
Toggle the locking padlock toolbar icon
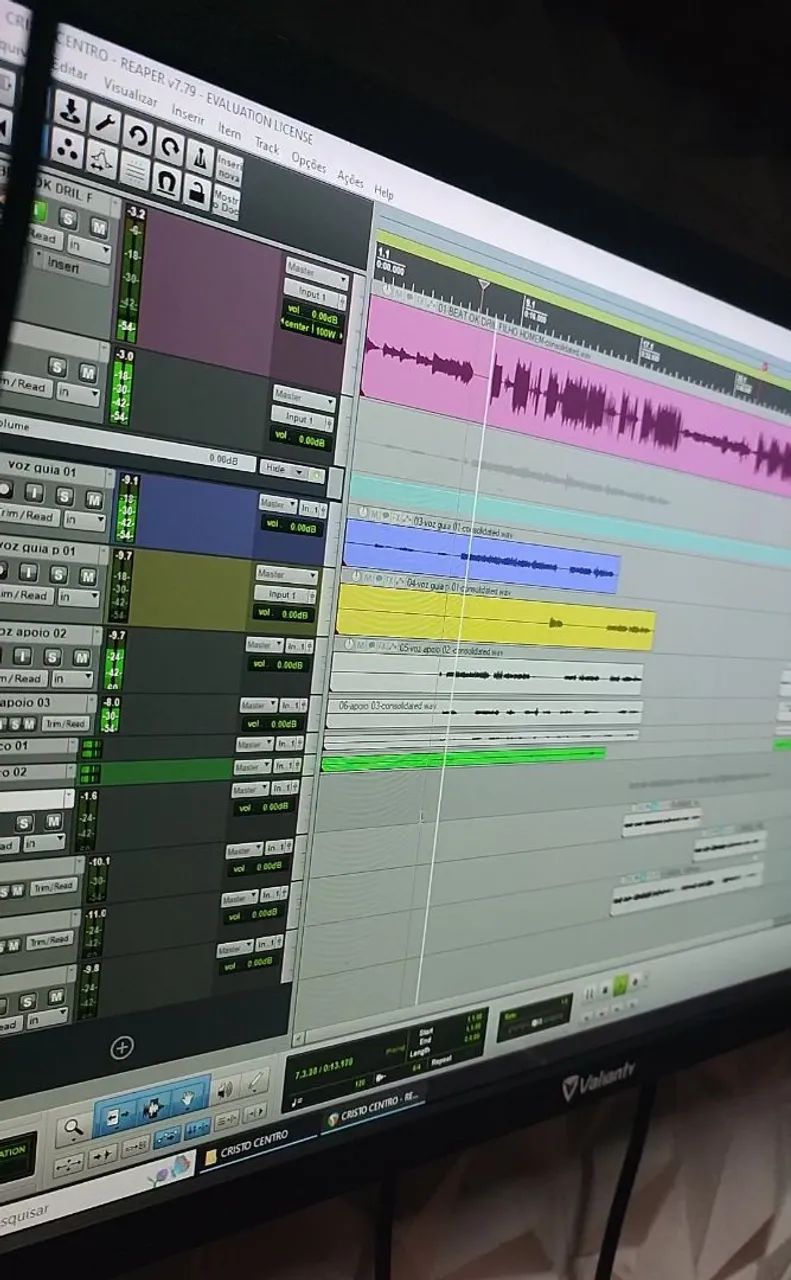[196, 191]
